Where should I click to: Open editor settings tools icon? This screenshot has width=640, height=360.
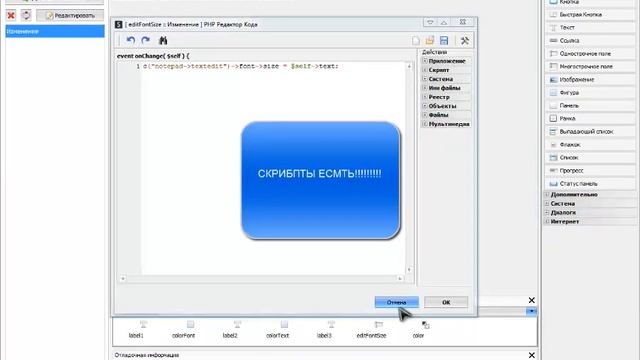pos(464,40)
